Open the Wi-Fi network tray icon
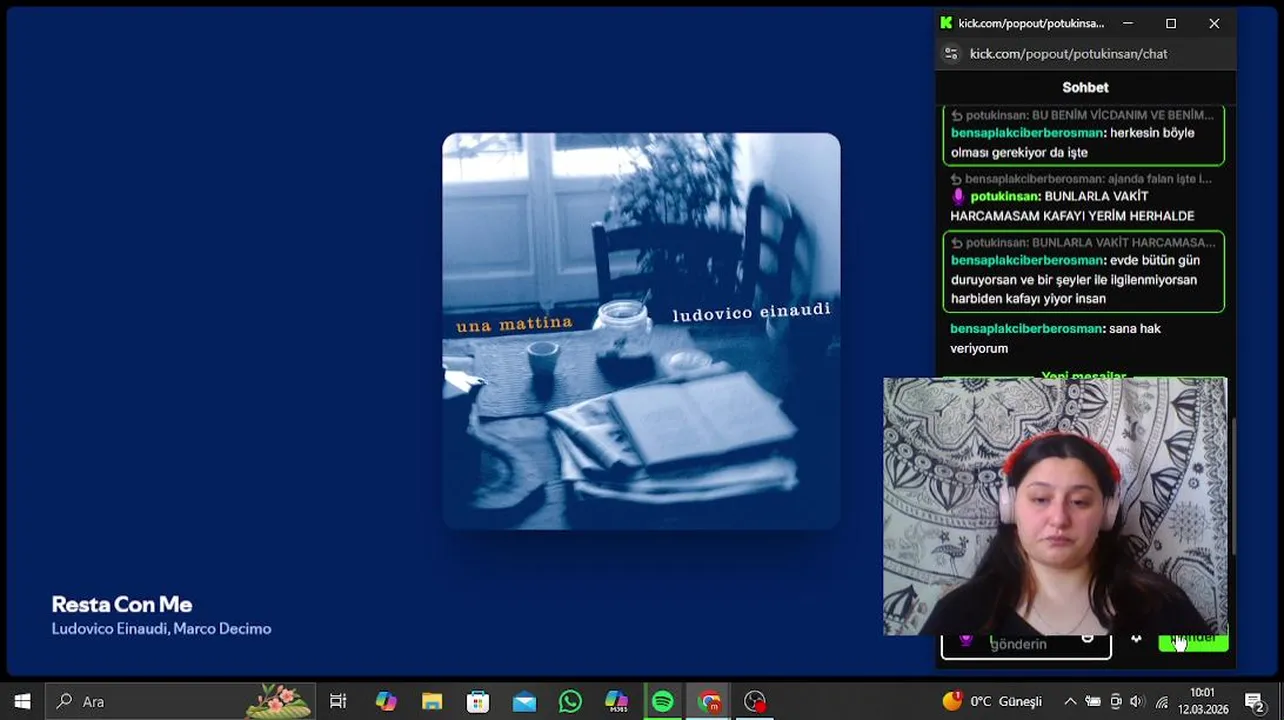The height and width of the screenshot is (720, 1284). click(x=1161, y=701)
